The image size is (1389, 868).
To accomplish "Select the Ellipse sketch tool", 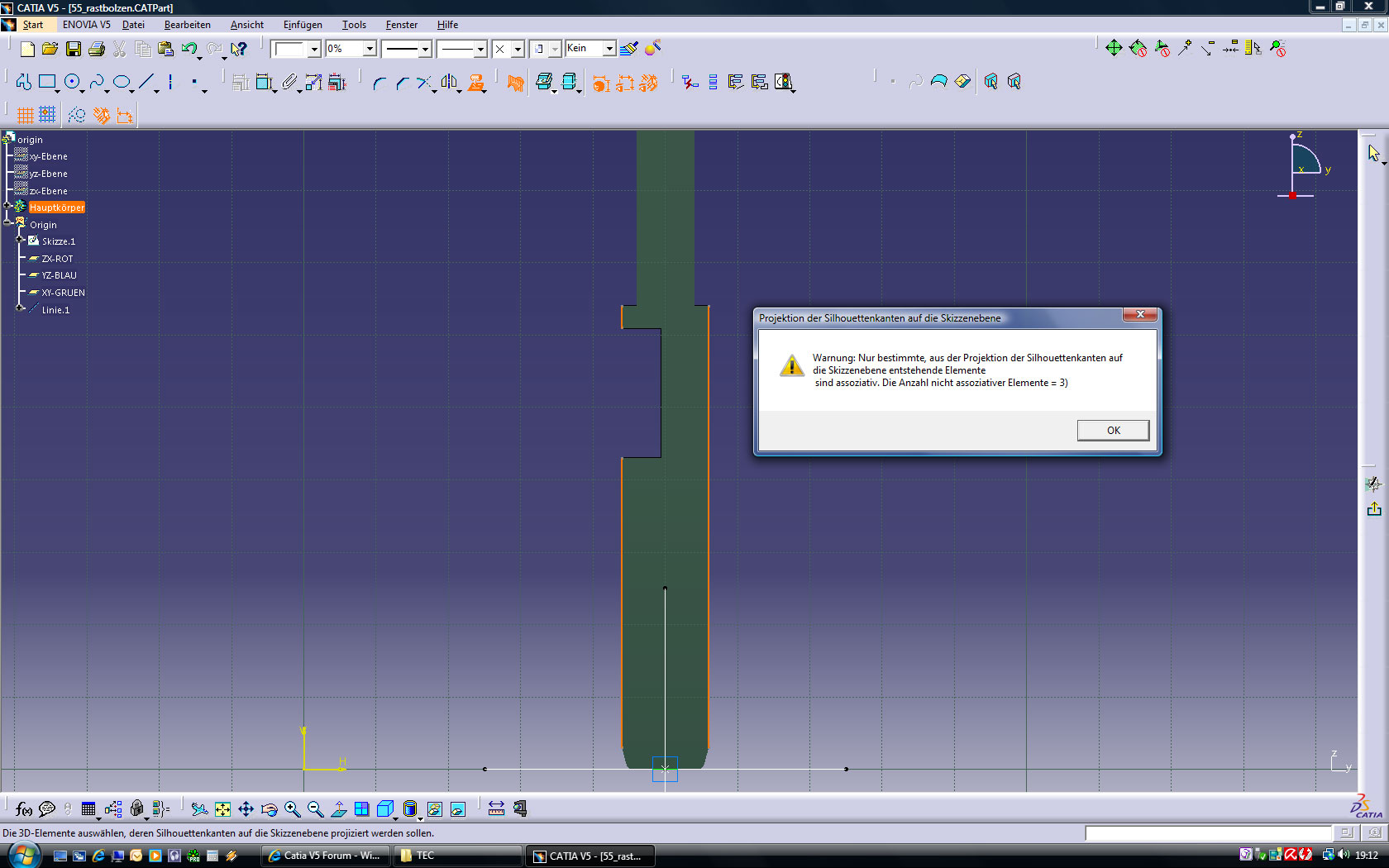I will click(x=122, y=82).
